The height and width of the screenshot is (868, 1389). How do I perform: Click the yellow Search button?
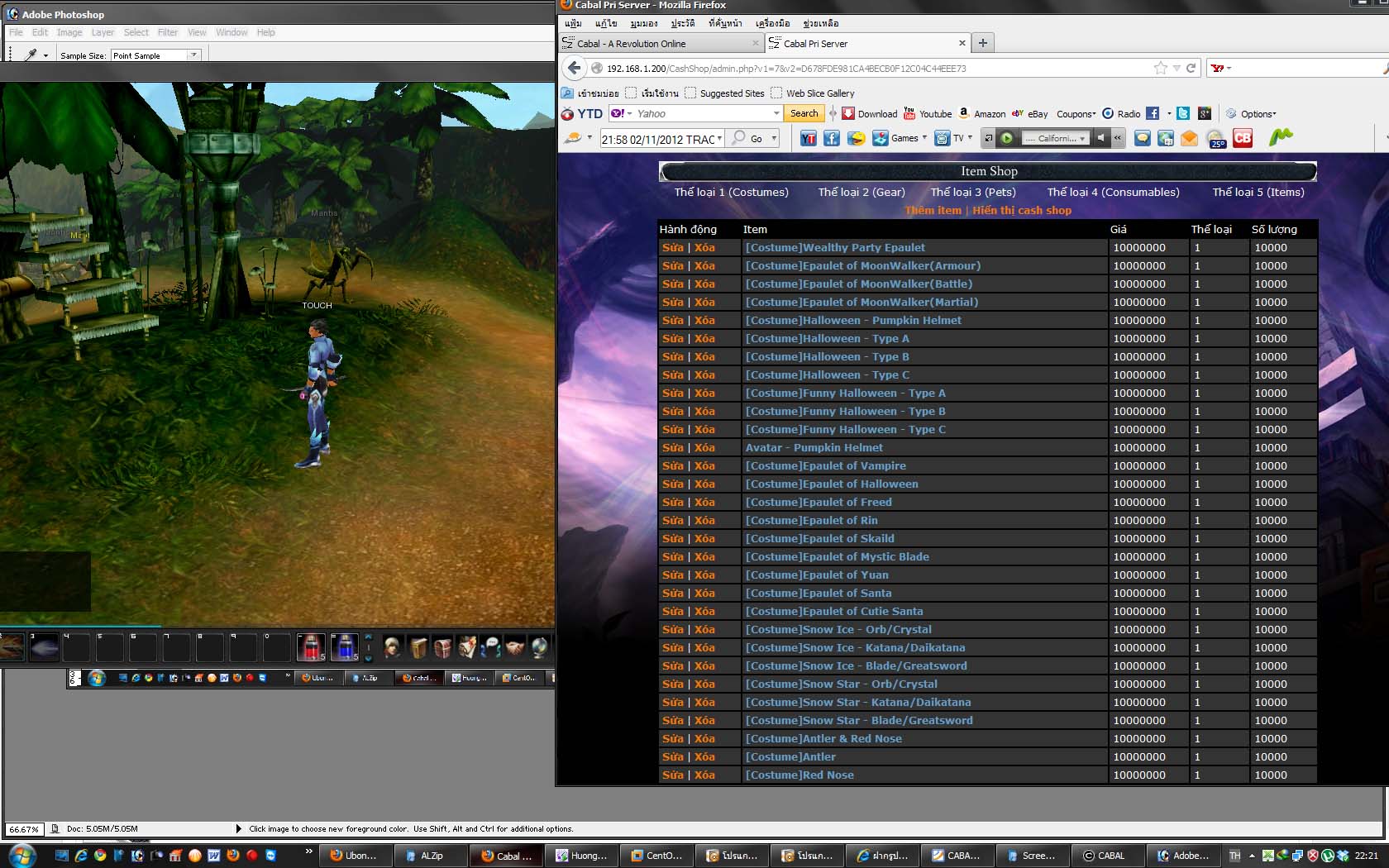coord(804,113)
